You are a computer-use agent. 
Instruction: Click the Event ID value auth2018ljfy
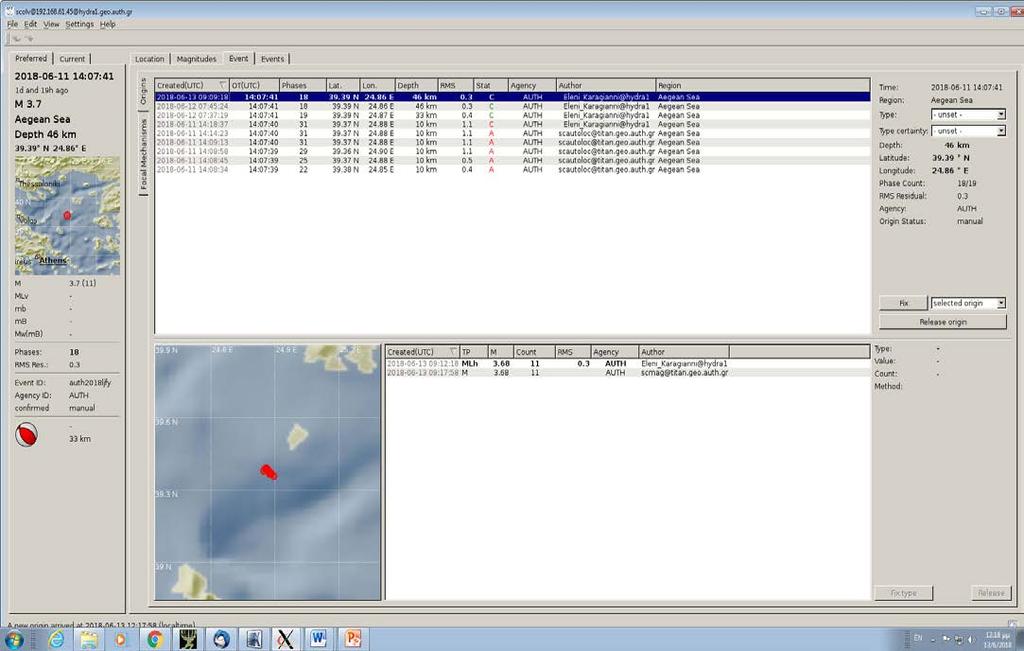[x=90, y=383]
